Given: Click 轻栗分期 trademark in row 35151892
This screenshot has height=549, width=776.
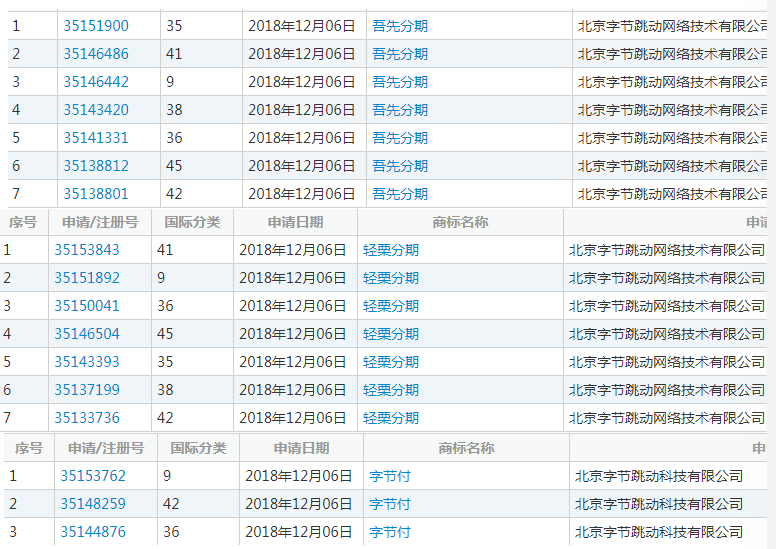Looking at the screenshot, I should pos(391,278).
